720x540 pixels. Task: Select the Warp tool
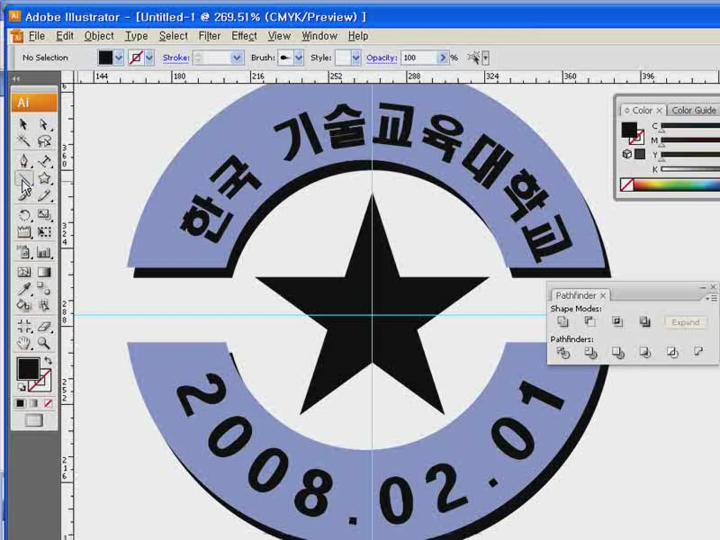coord(24,232)
